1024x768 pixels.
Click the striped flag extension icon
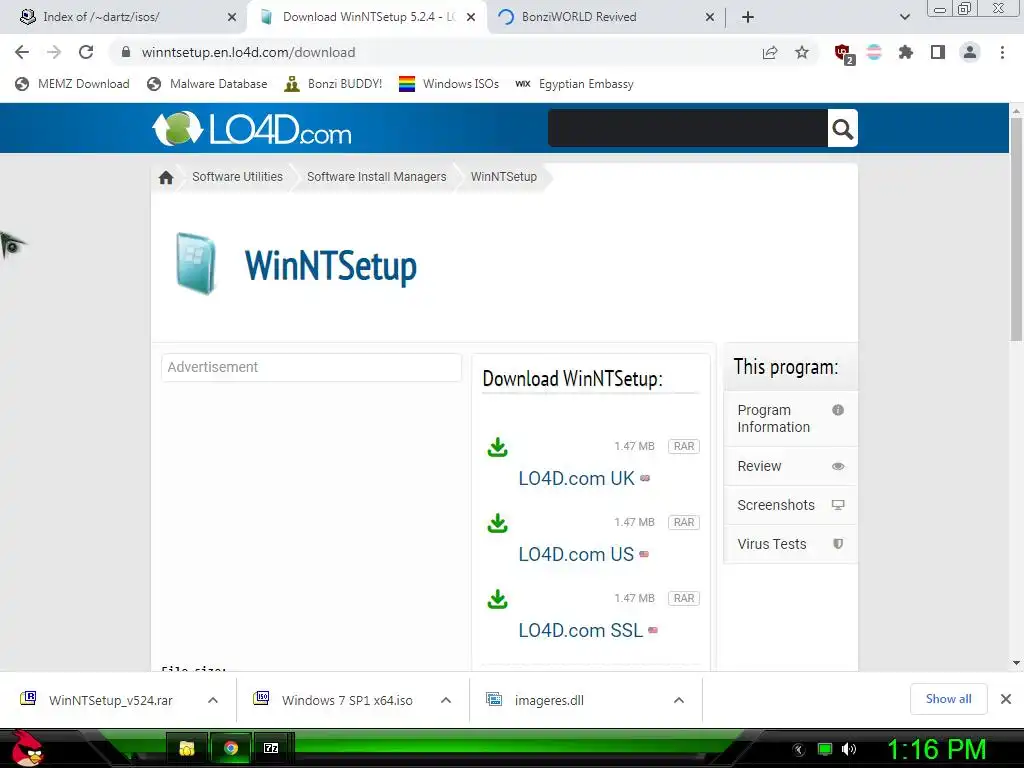874,52
